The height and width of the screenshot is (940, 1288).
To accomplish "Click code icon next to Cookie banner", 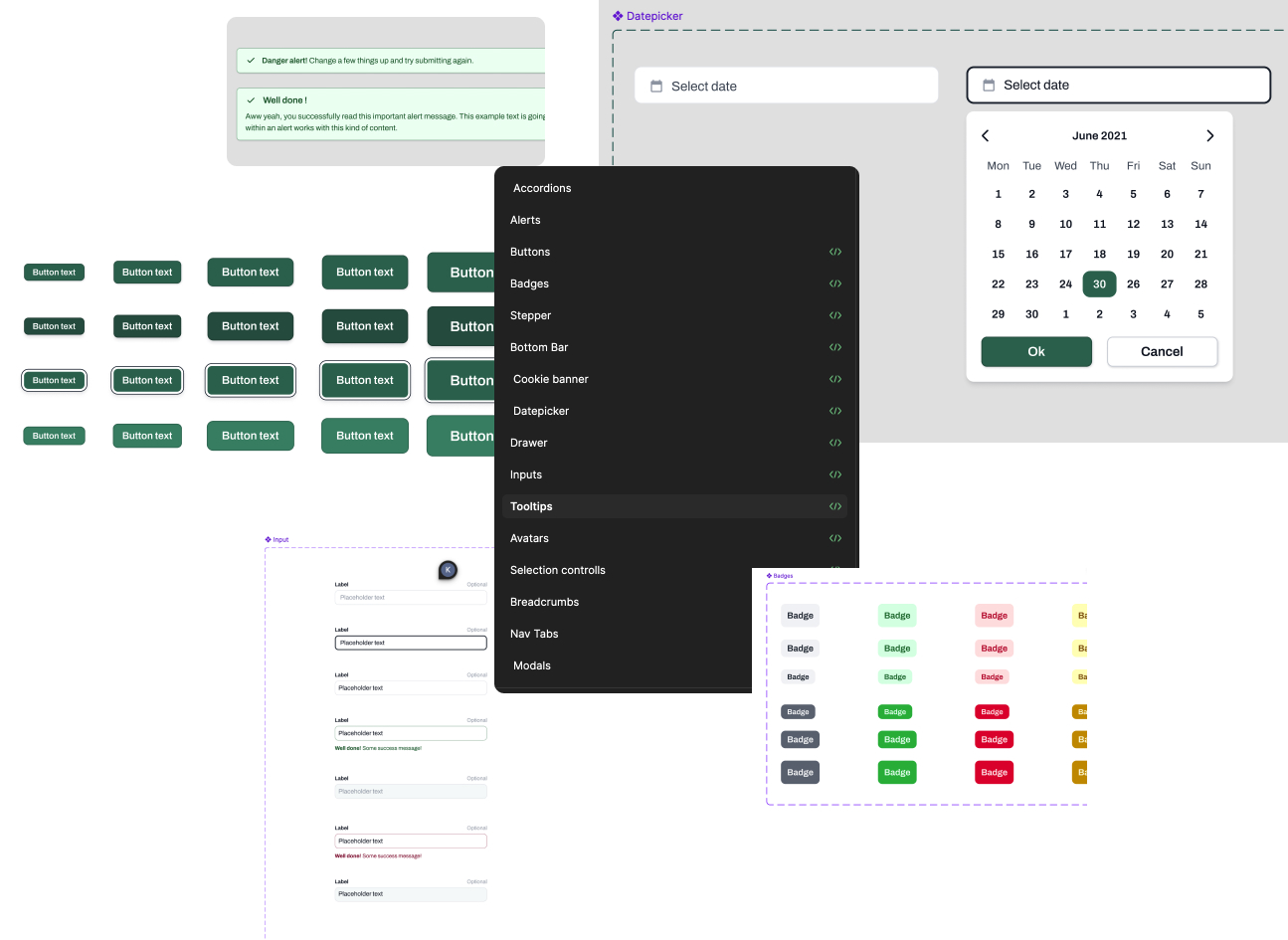I will coord(835,379).
